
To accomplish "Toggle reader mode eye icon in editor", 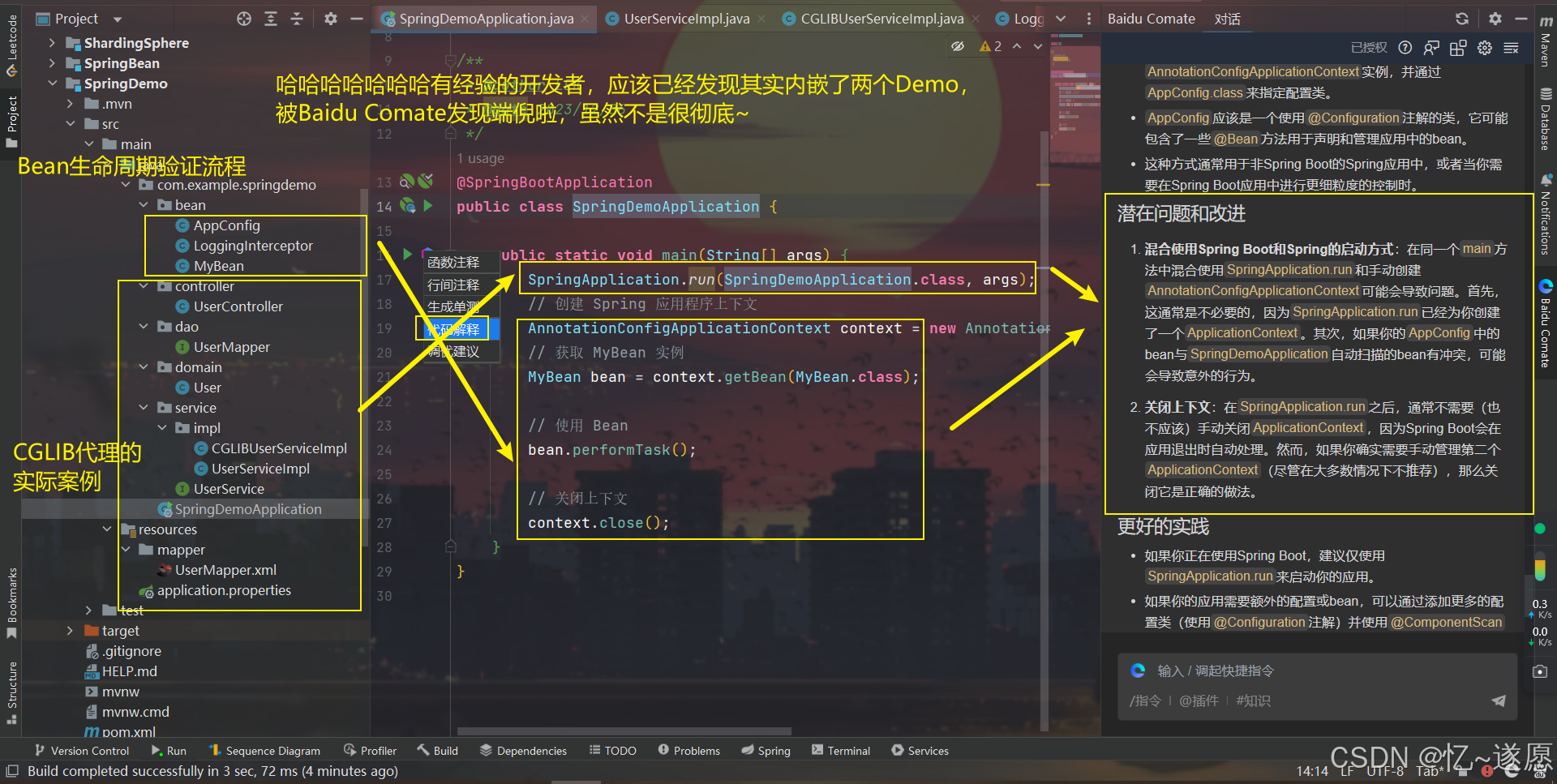I will coord(958,46).
